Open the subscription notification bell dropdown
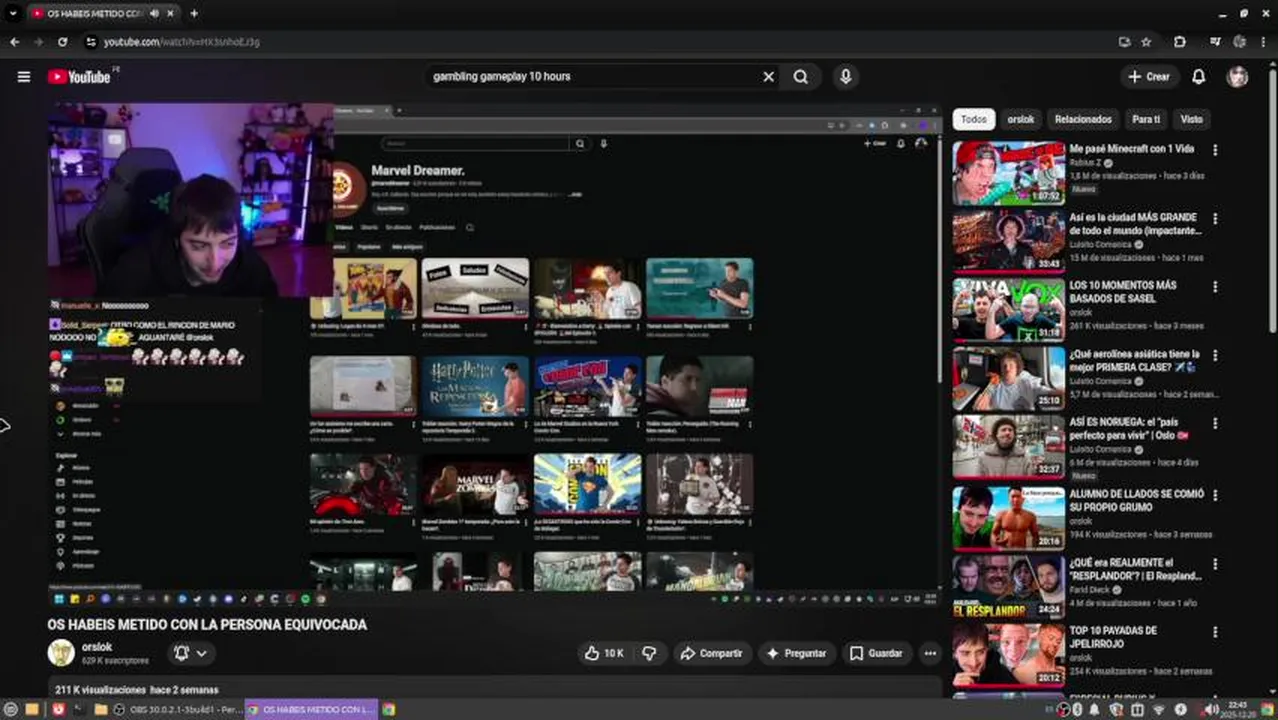Image resolution: width=1278 pixels, height=720 pixels. [190, 653]
